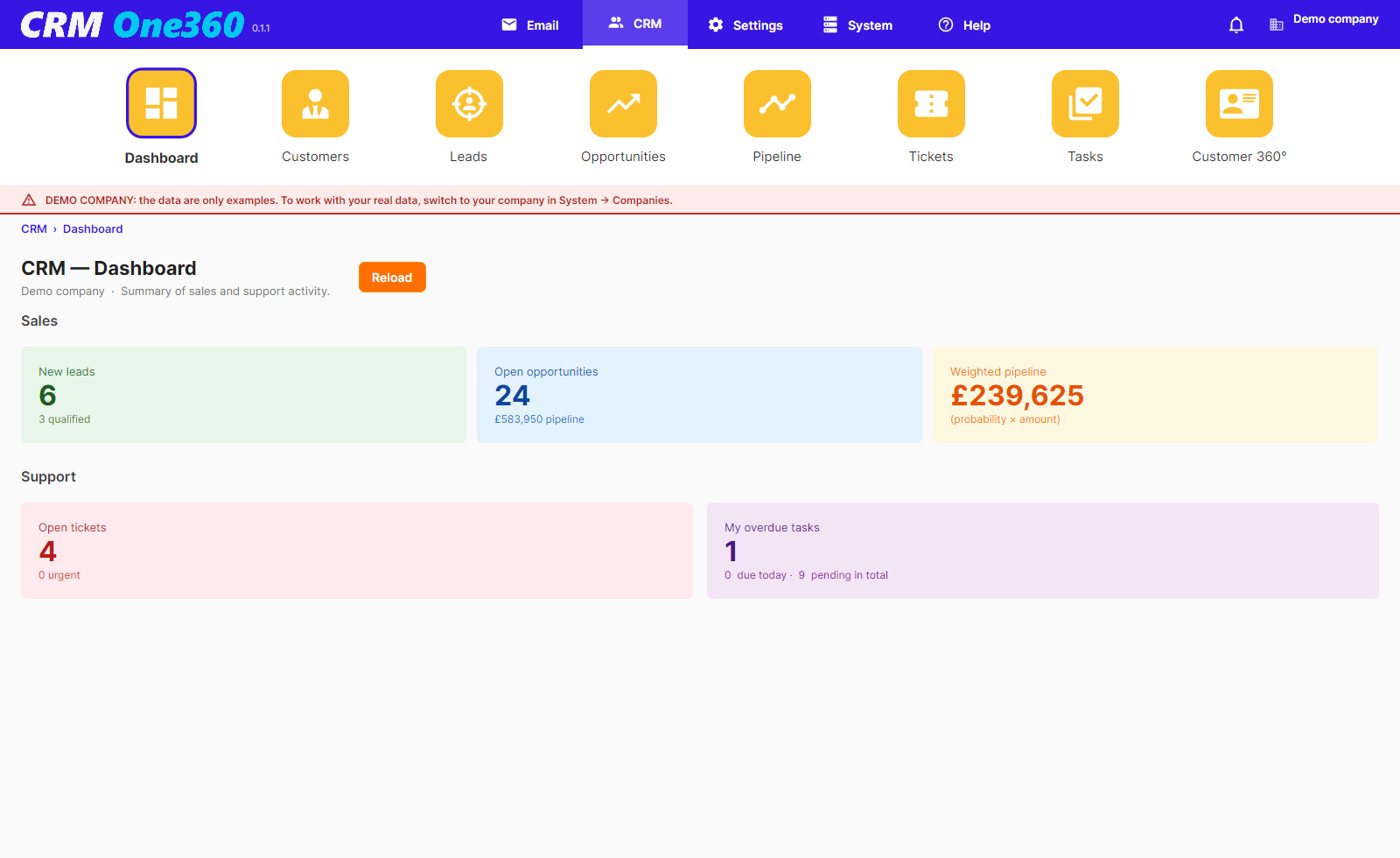This screenshot has height=858, width=1400.
Task: Click the company building icon
Action: tap(1276, 25)
